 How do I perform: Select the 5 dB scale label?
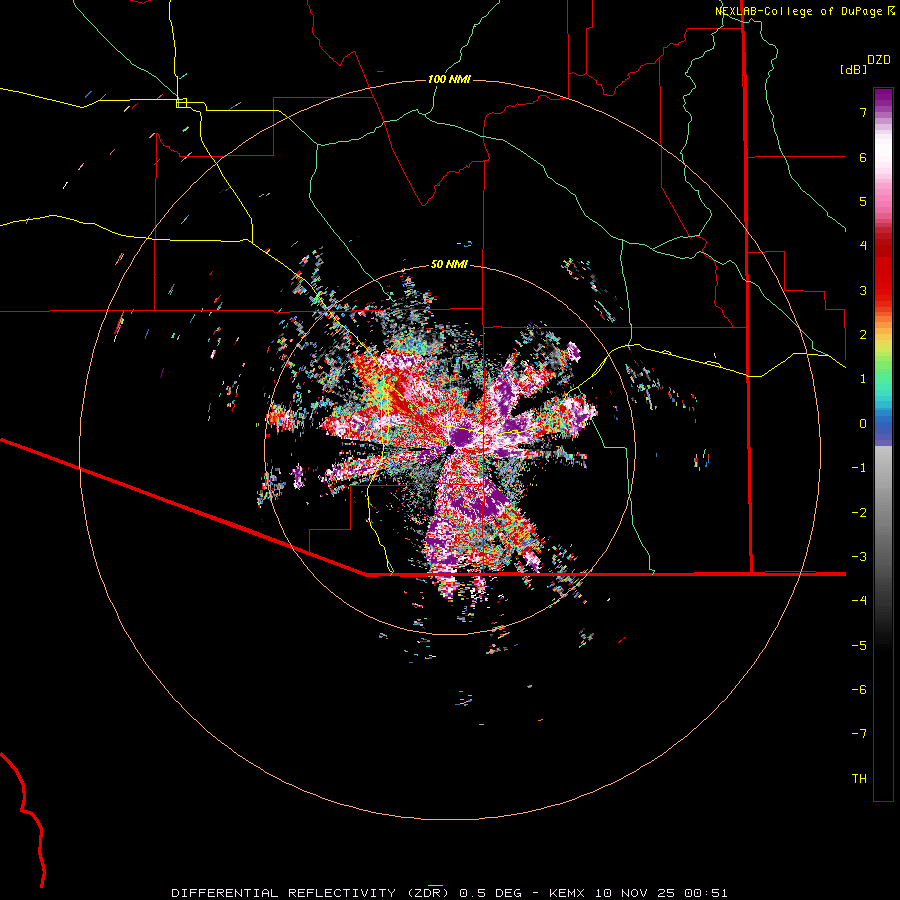pos(863,201)
